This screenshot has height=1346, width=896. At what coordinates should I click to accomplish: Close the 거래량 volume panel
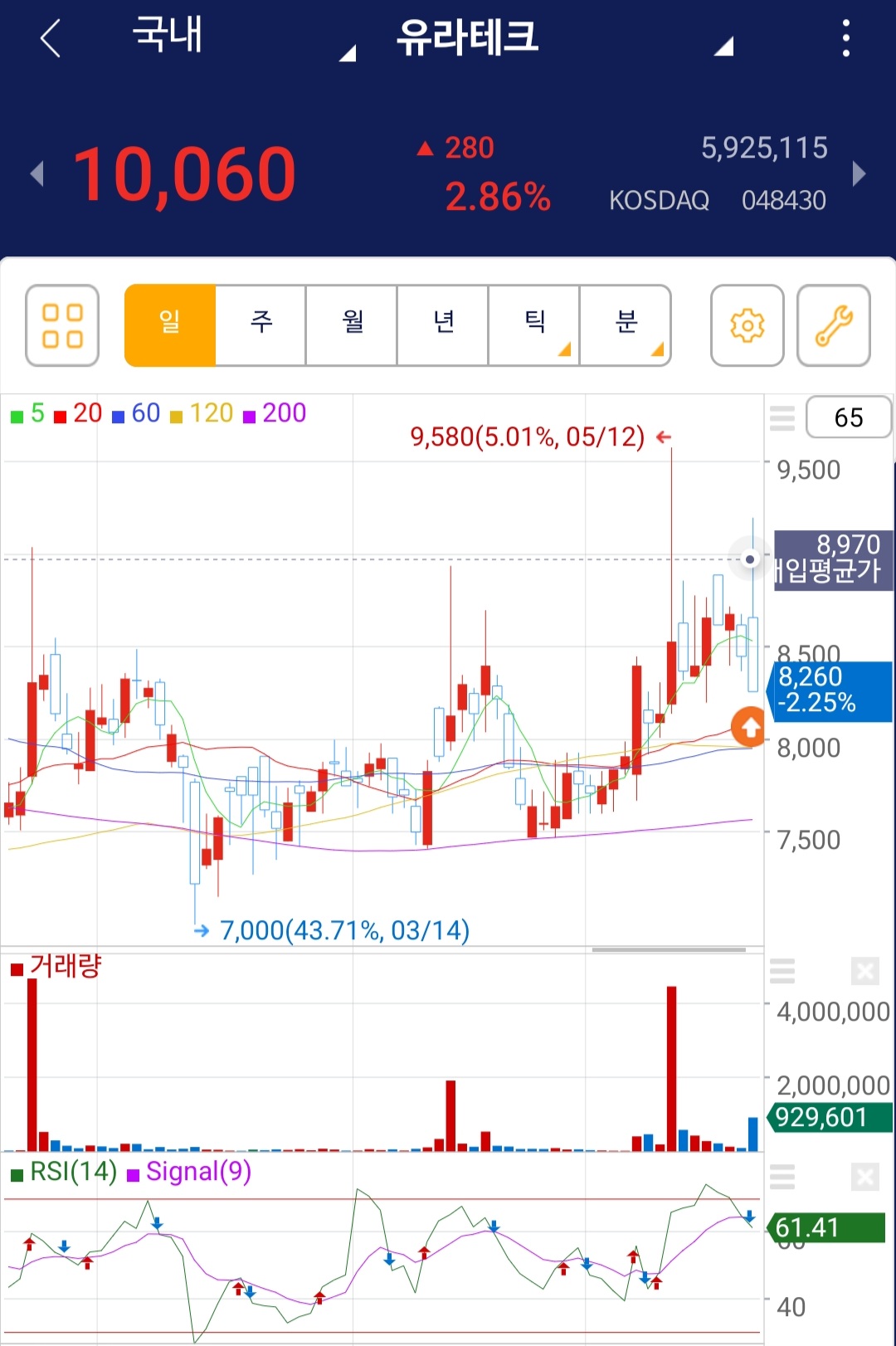click(x=864, y=970)
